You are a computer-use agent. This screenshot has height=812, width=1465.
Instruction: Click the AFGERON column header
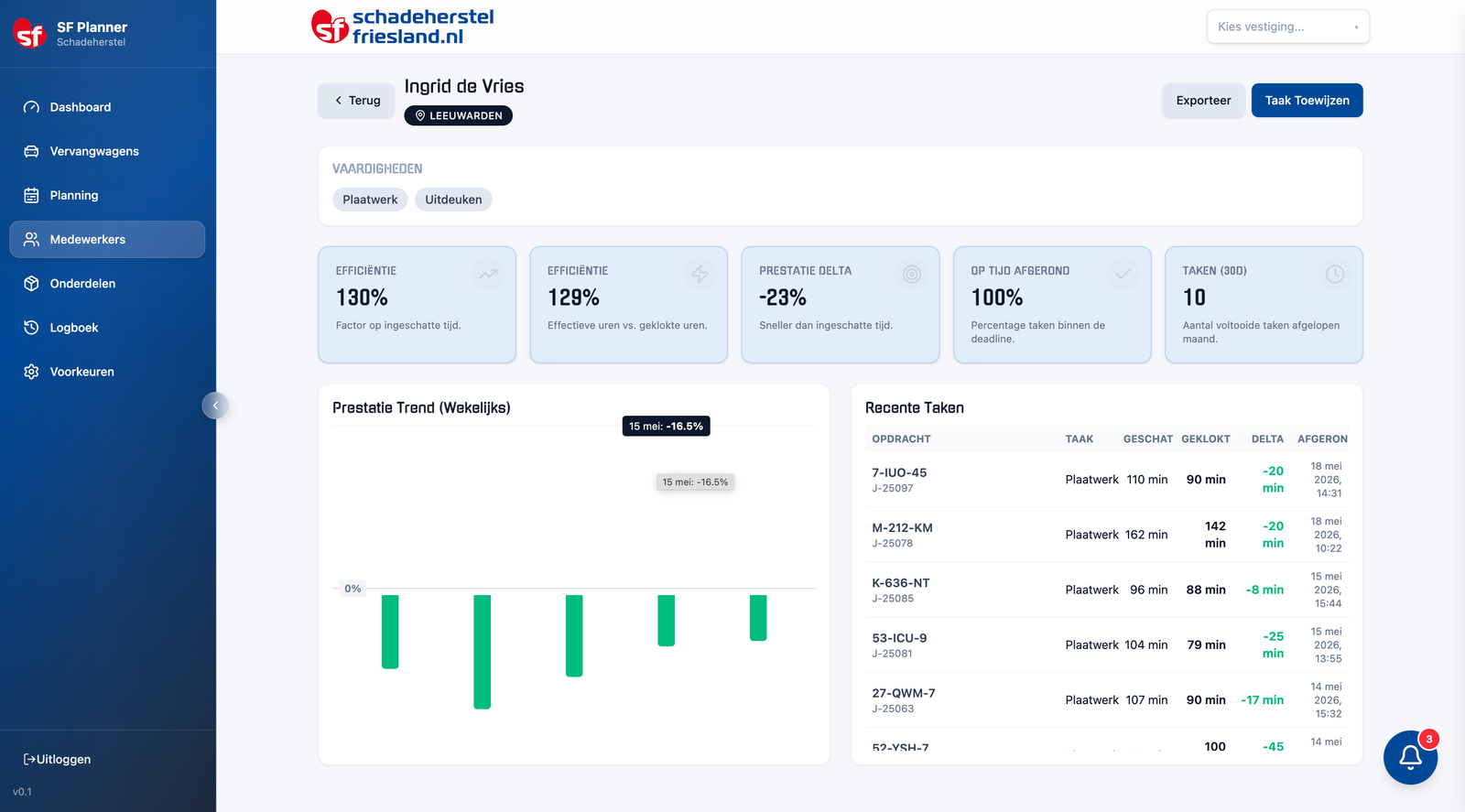(1322, 439)
